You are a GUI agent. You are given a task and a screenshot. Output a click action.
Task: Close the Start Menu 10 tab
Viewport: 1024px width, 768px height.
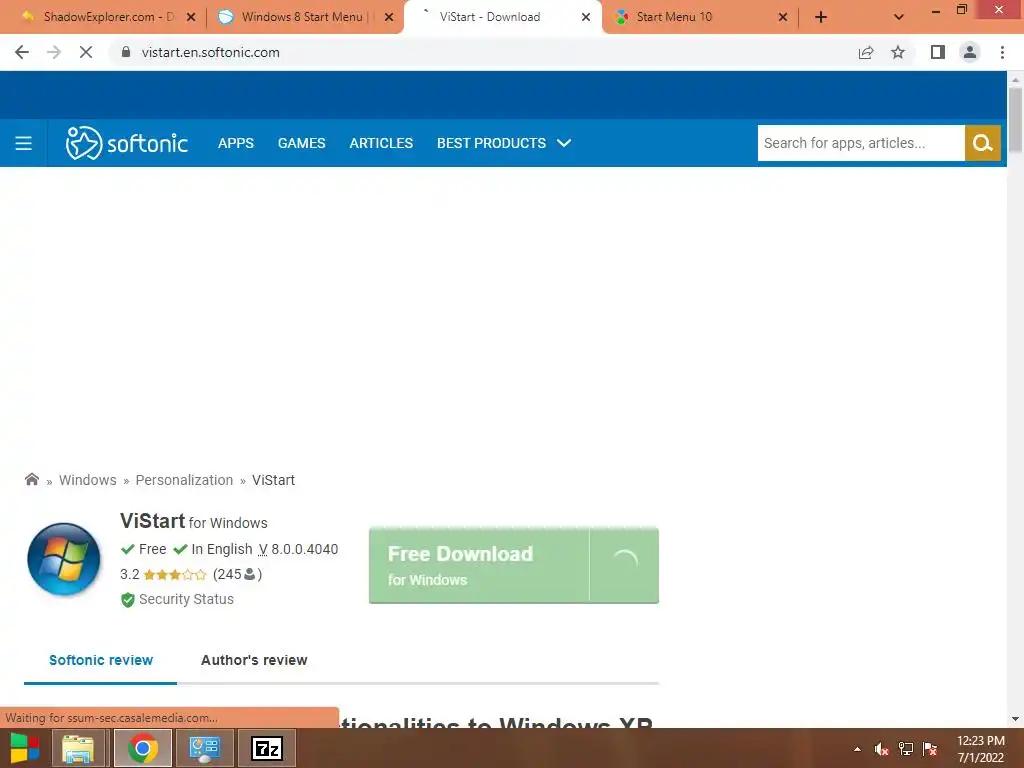click(x=783, y=17)
